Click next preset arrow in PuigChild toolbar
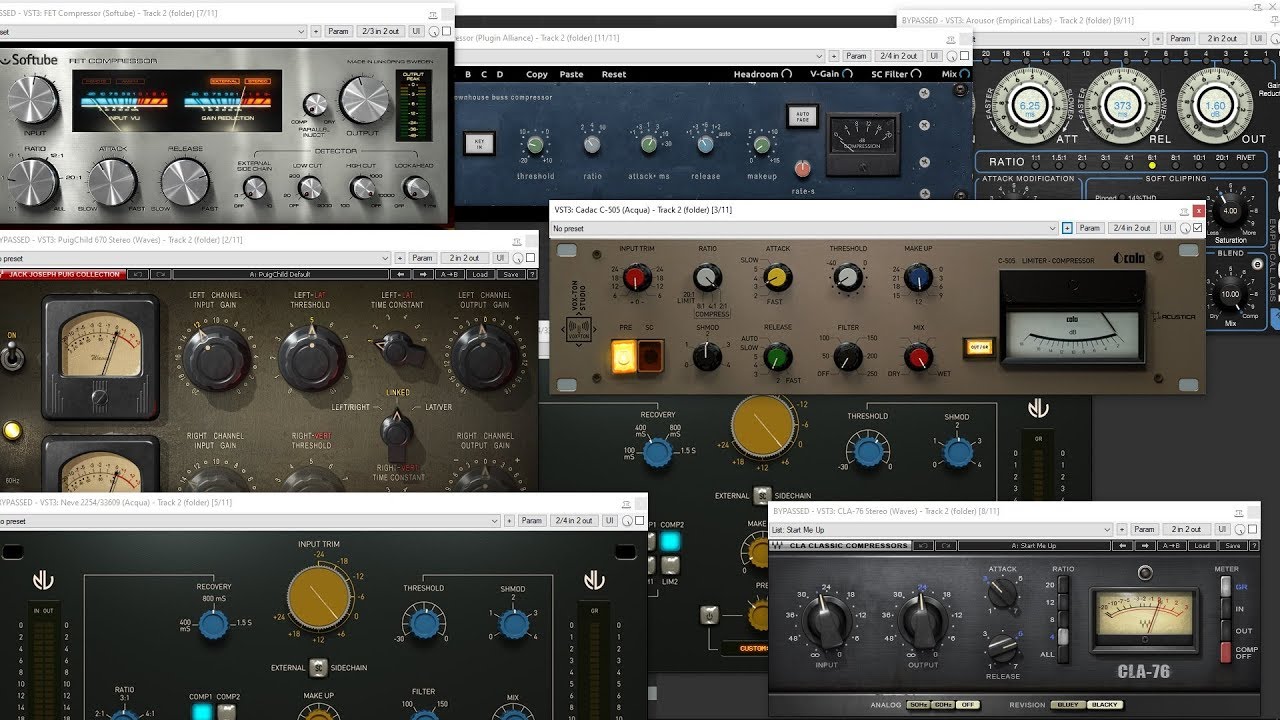The image size is (1280, 720). pos(424,274)
